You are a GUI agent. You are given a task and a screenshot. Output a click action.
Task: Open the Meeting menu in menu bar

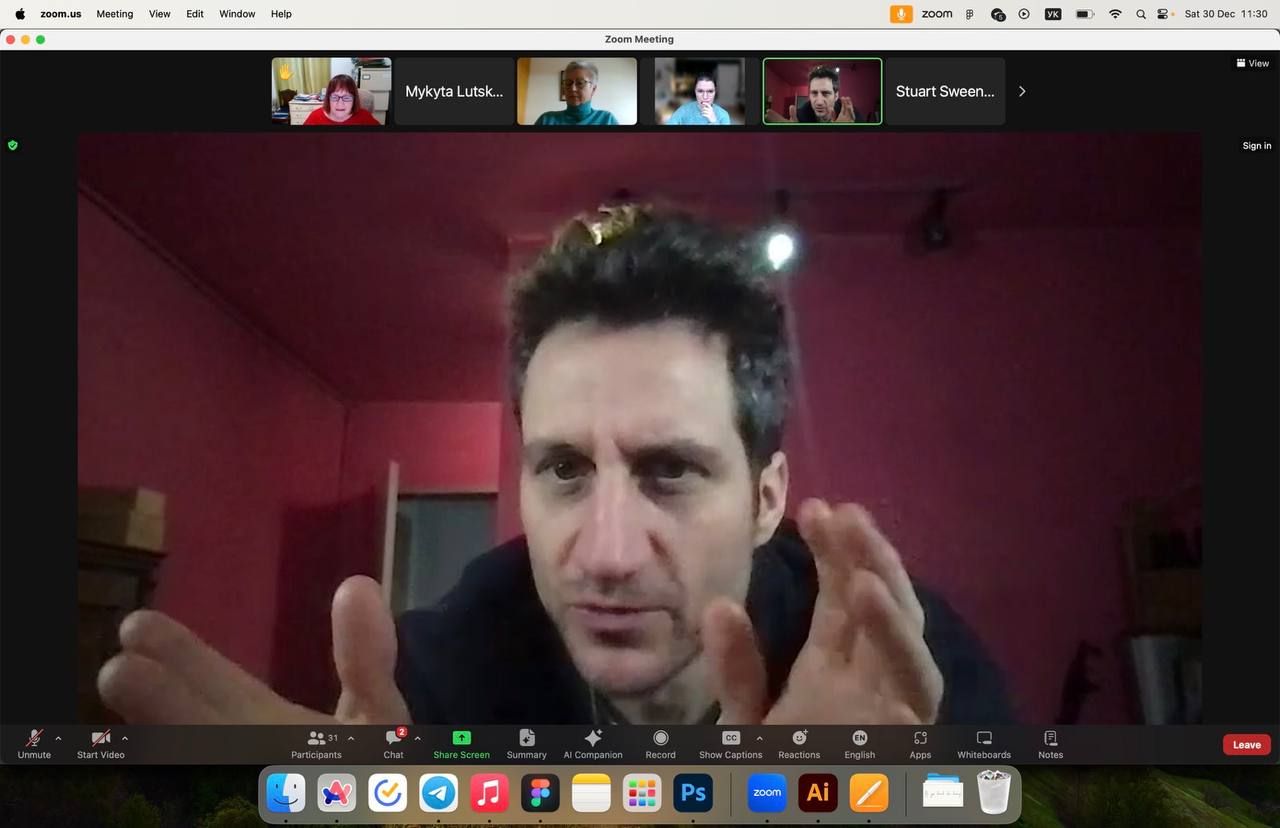coord(114,14)
